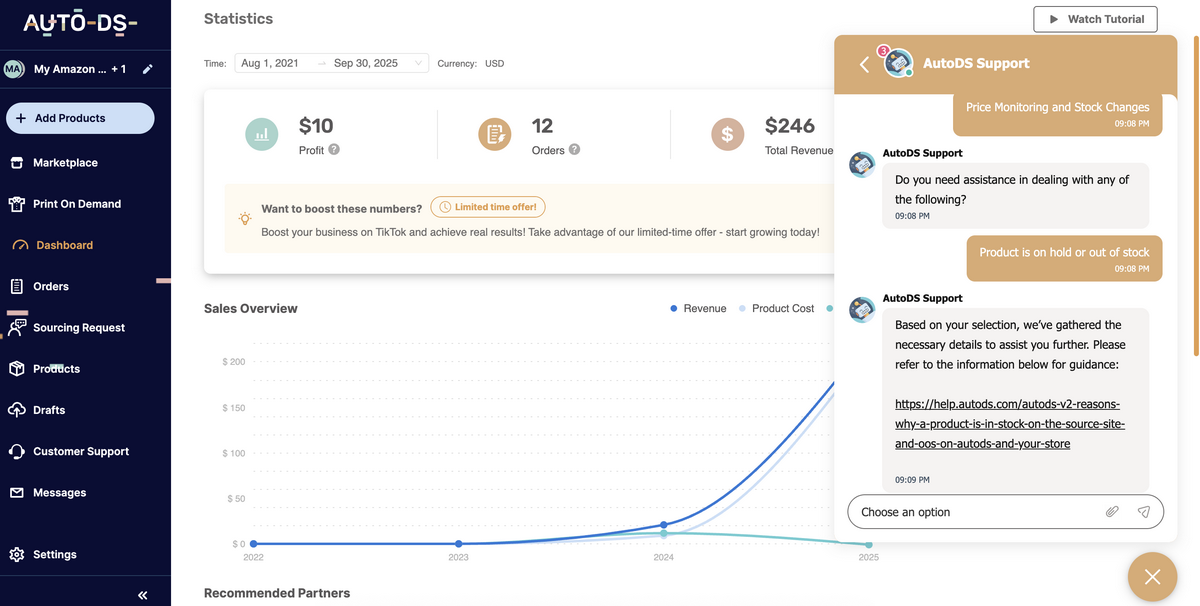This screenshot has width=1200, height=606.
Task: Attach a file in the support chat
Action: 1112,511
